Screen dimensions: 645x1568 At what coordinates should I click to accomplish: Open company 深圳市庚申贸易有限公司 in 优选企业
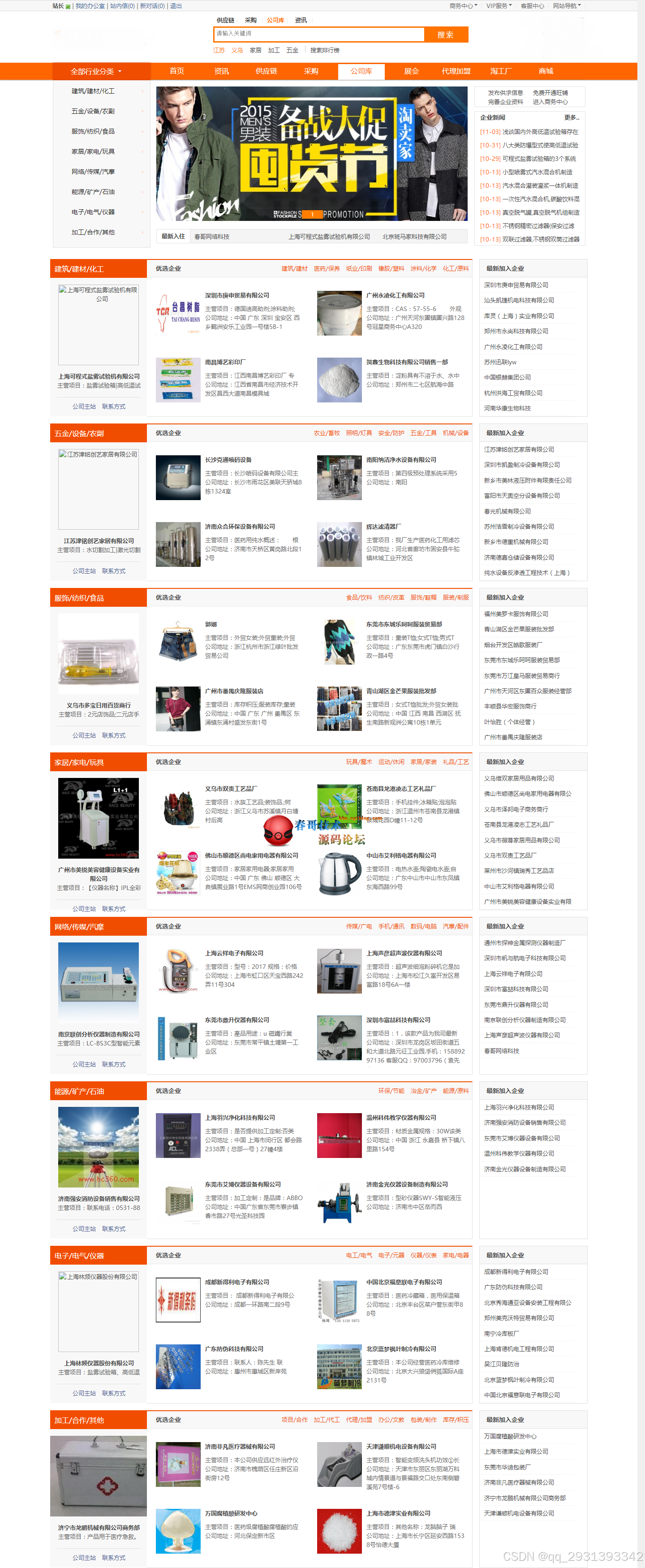coord(236,295)
